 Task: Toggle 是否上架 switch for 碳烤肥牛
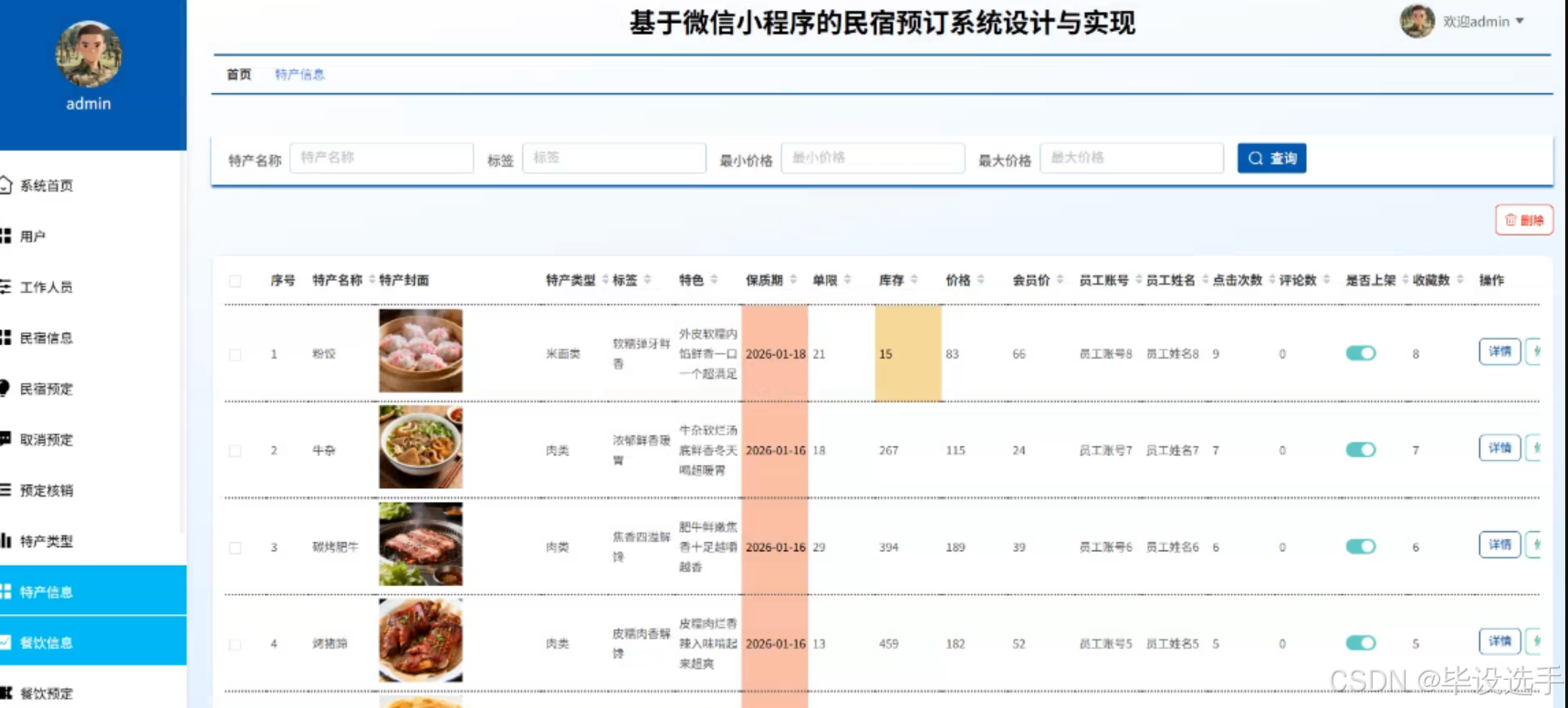click(x=1360, y=547)
